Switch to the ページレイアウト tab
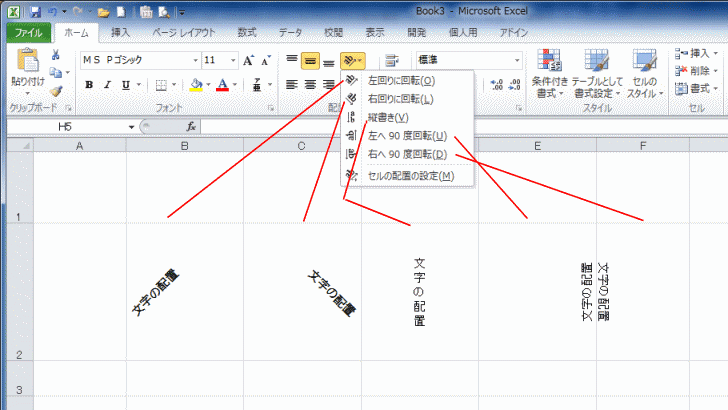Screen dimensions: 728x410 (184, 33)
